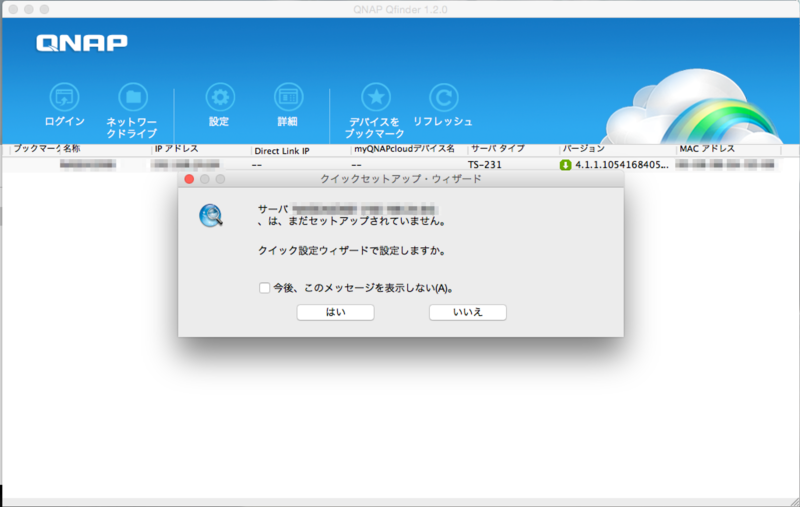Click the blurred MAC address cell
The width and height of the screenshot is (800, 507).
[x=724, y=164]
